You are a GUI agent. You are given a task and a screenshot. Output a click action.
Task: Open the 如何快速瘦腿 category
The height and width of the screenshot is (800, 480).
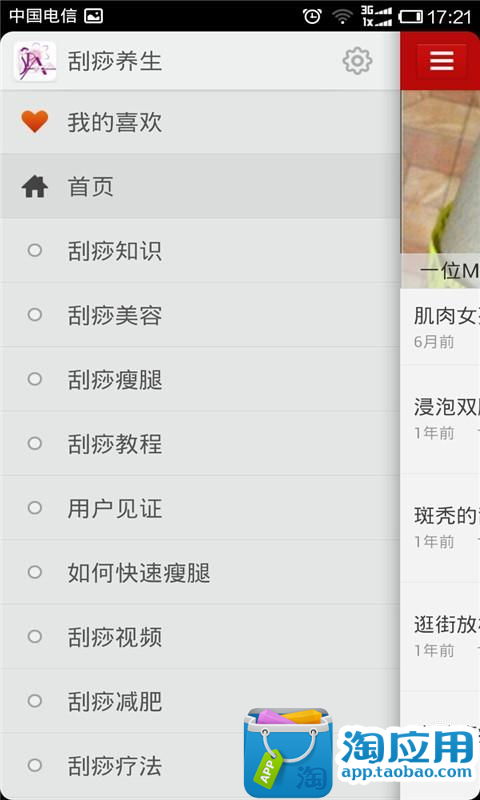(x=200, y=572)
